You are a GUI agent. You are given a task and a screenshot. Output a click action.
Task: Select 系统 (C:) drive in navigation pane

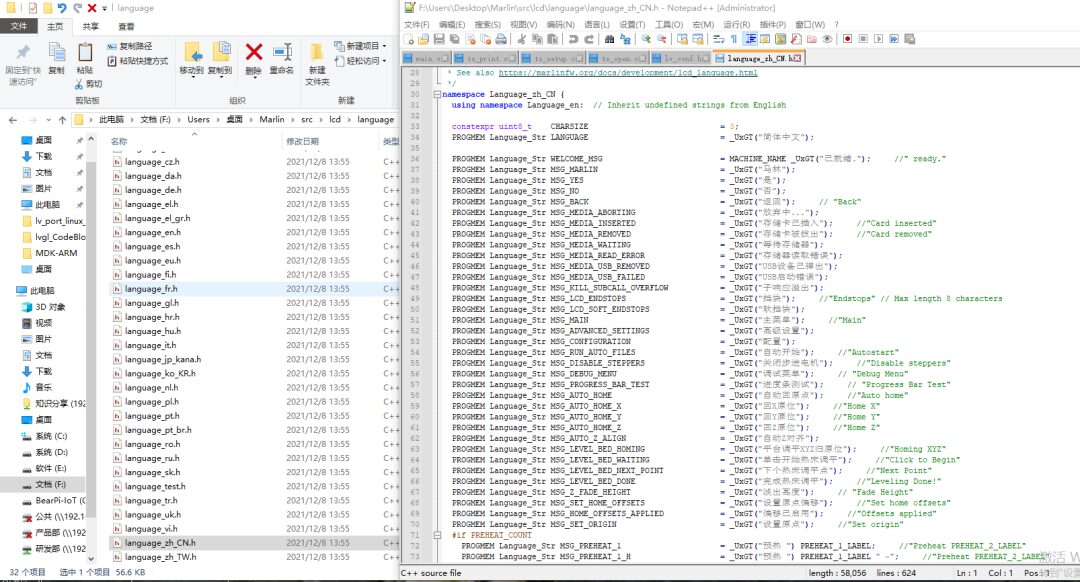coord(51,436)
